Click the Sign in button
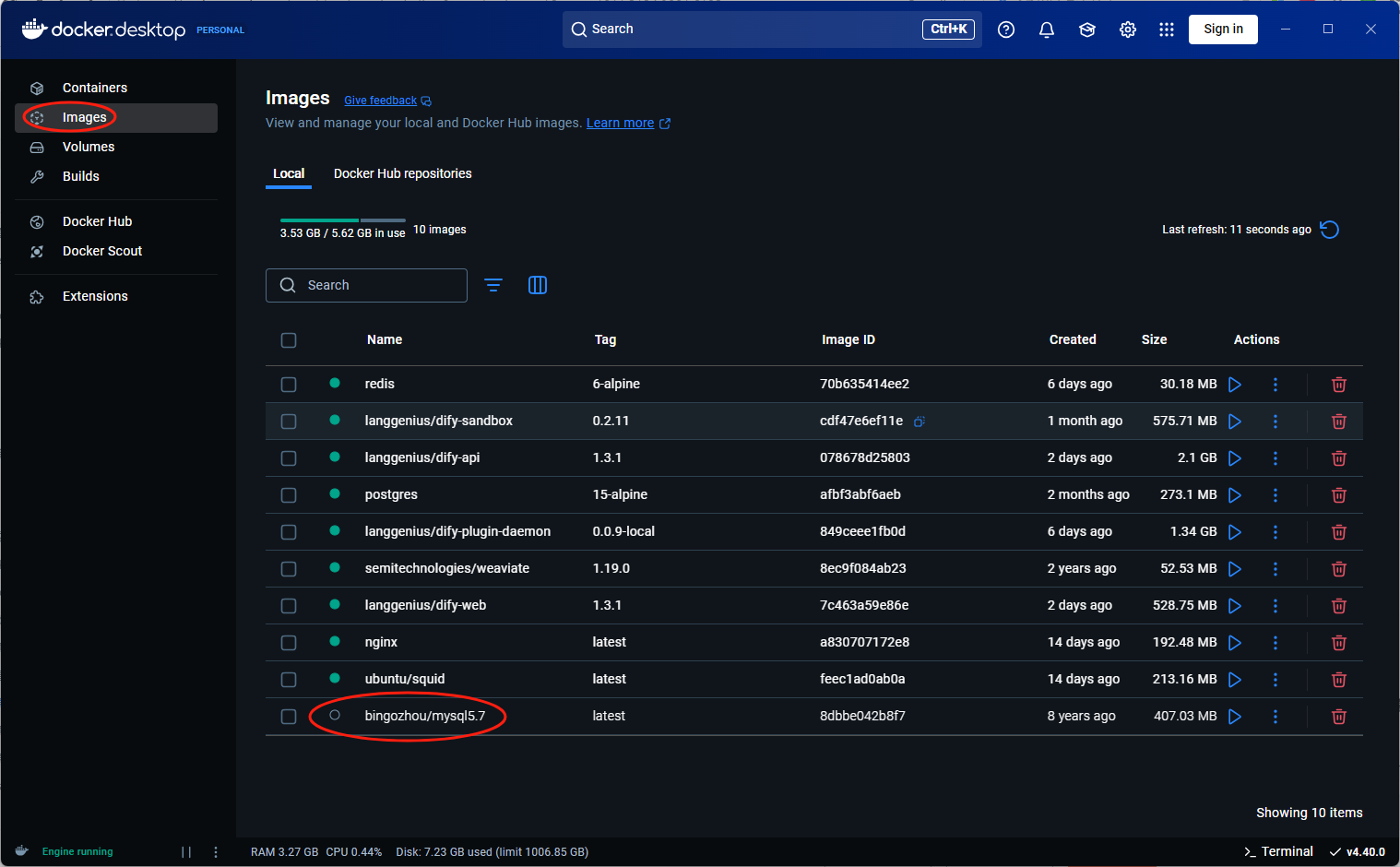 pos(1223,30)
